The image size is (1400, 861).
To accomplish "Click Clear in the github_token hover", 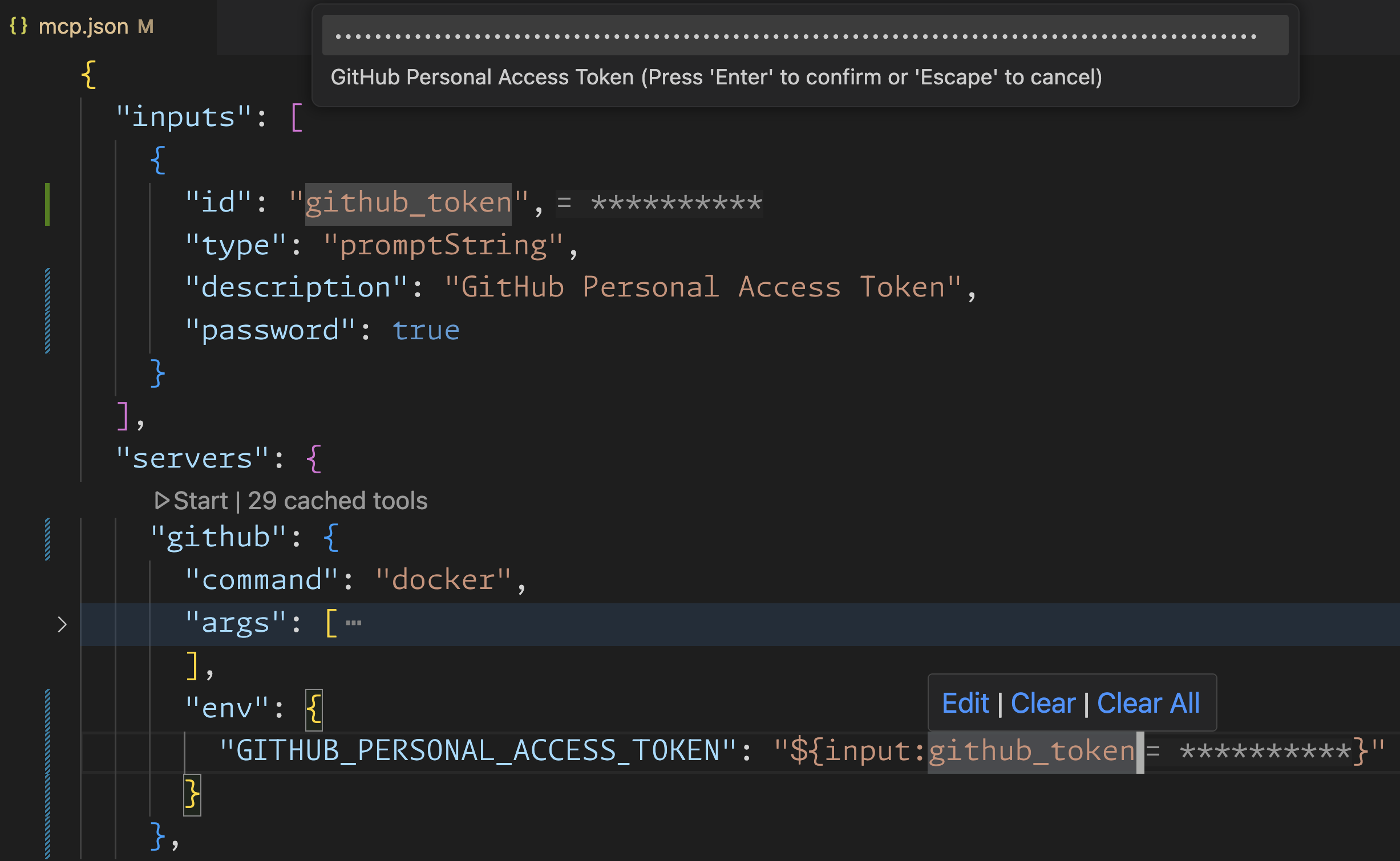I will 1043,702.
